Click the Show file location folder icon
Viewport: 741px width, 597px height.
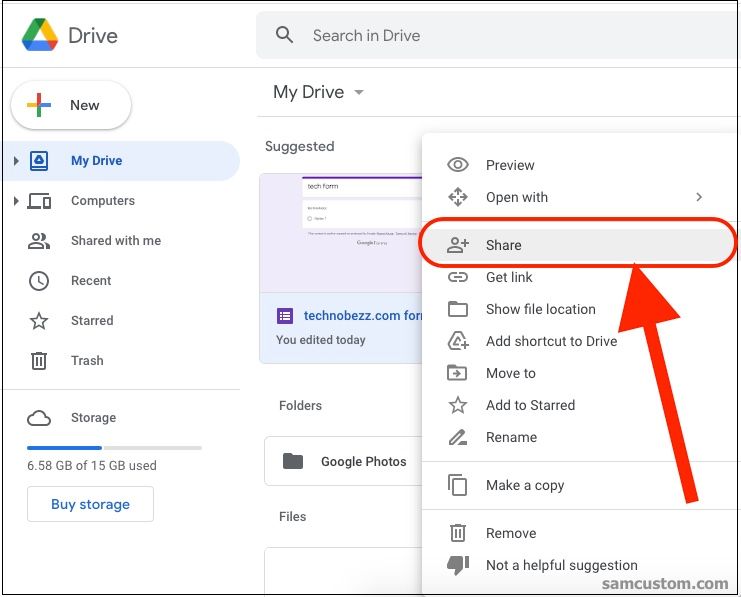[x=457, y=309]
